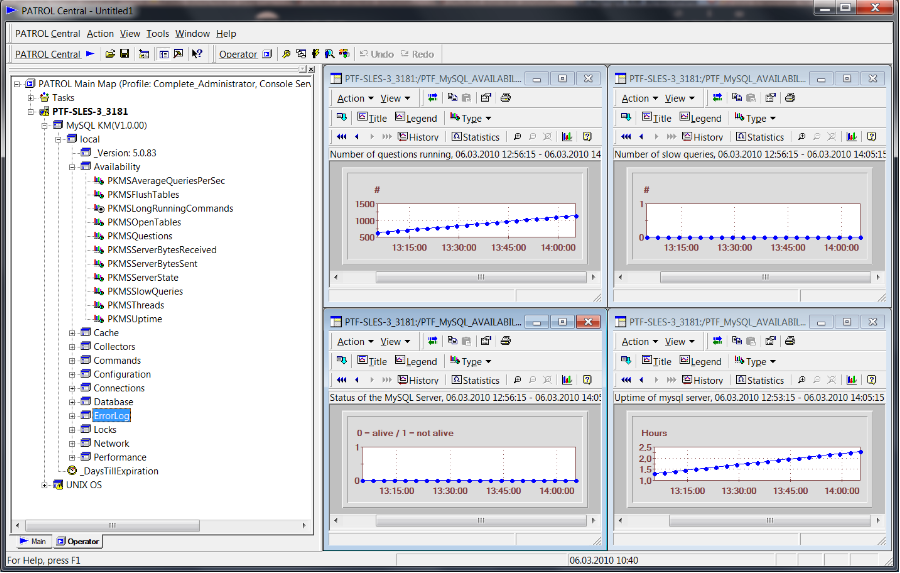Click Statistics in server status chart window

[x=475, y=380]
